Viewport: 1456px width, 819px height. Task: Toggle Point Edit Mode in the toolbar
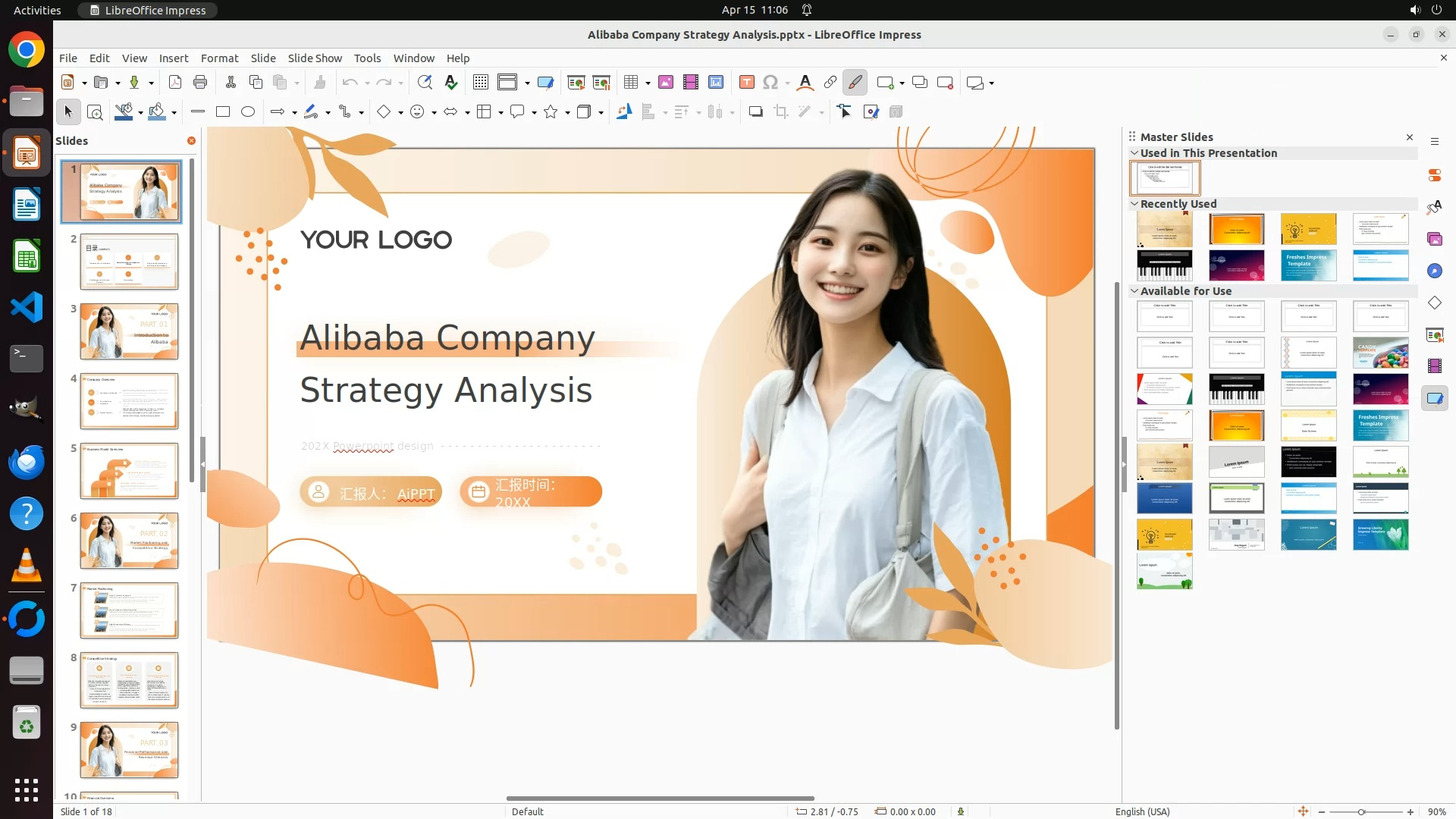click(844, 112)
